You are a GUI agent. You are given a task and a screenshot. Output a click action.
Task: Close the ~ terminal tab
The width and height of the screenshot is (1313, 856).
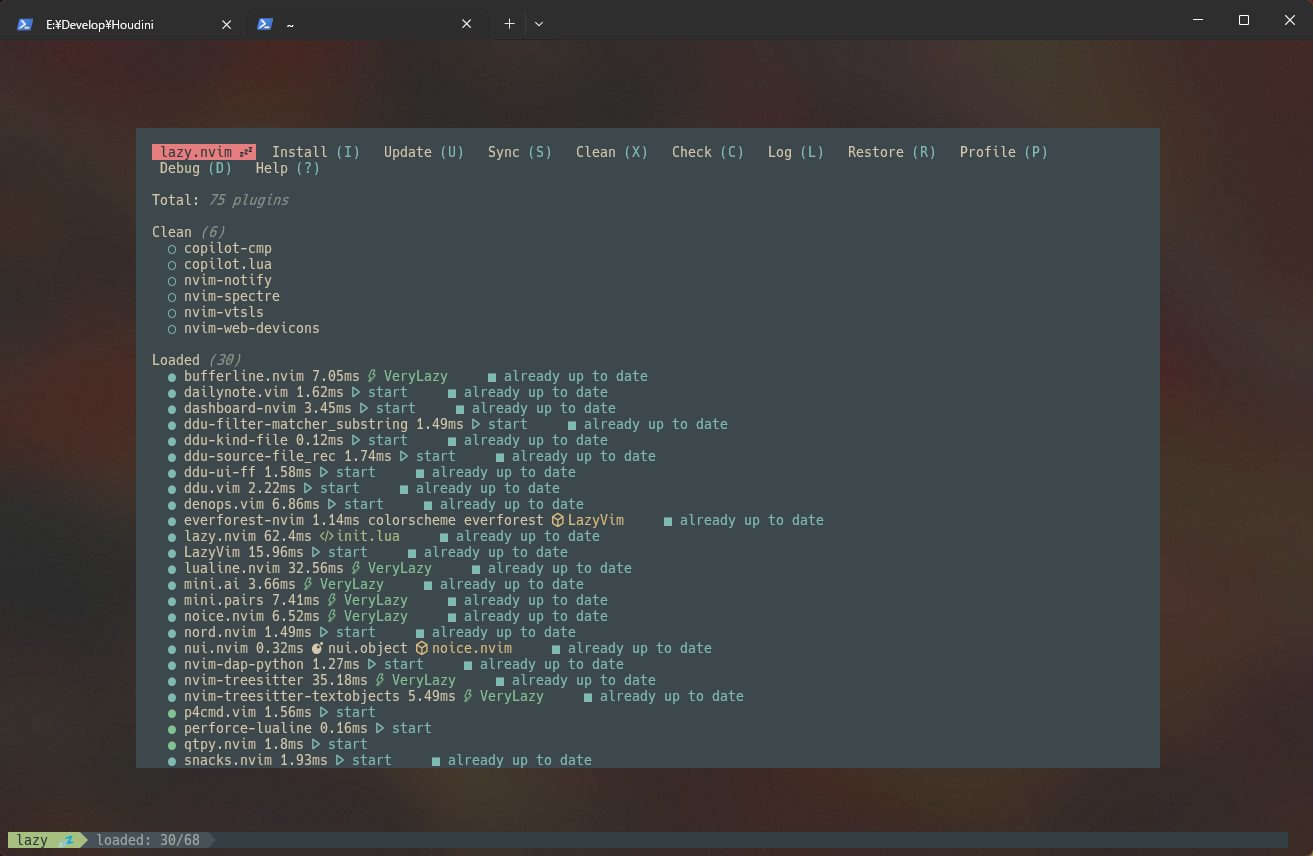(466, 24)
